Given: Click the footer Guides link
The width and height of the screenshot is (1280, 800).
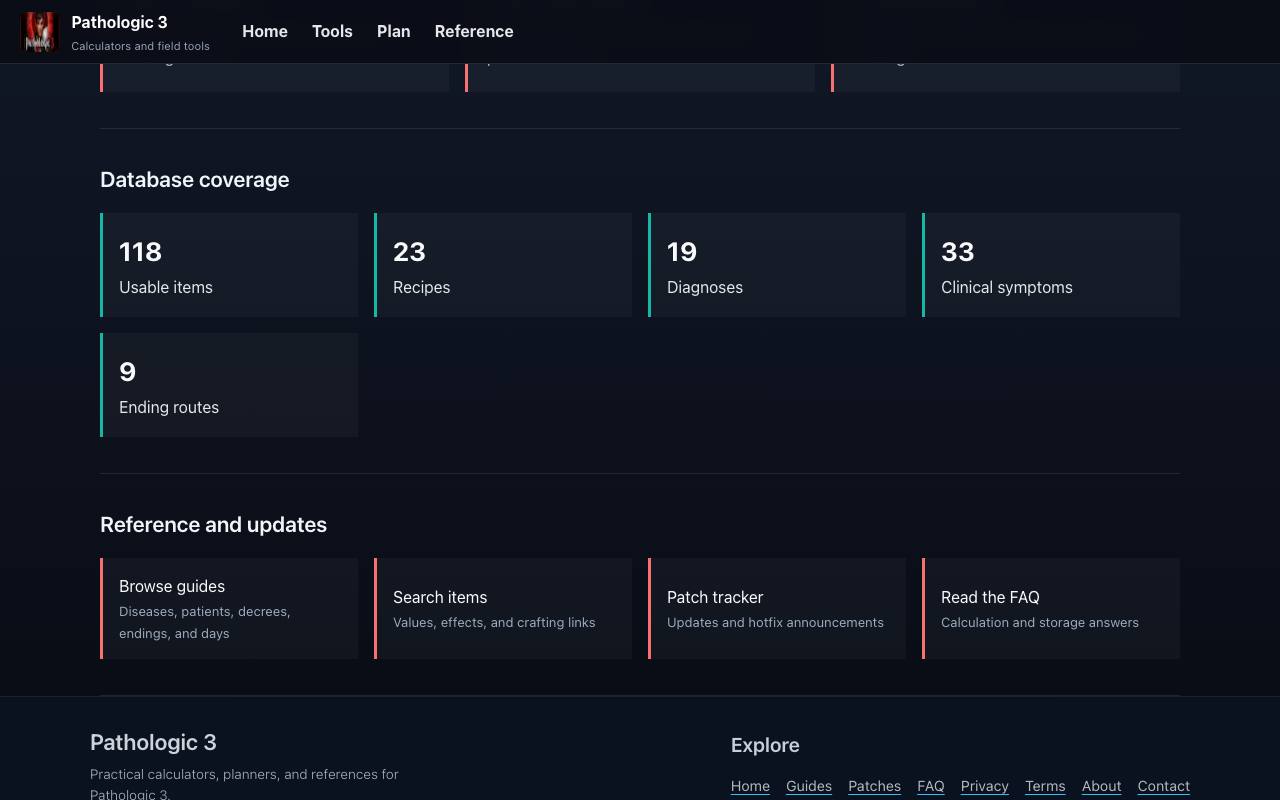Looking at the screenshot, I should tap(809, 786).
